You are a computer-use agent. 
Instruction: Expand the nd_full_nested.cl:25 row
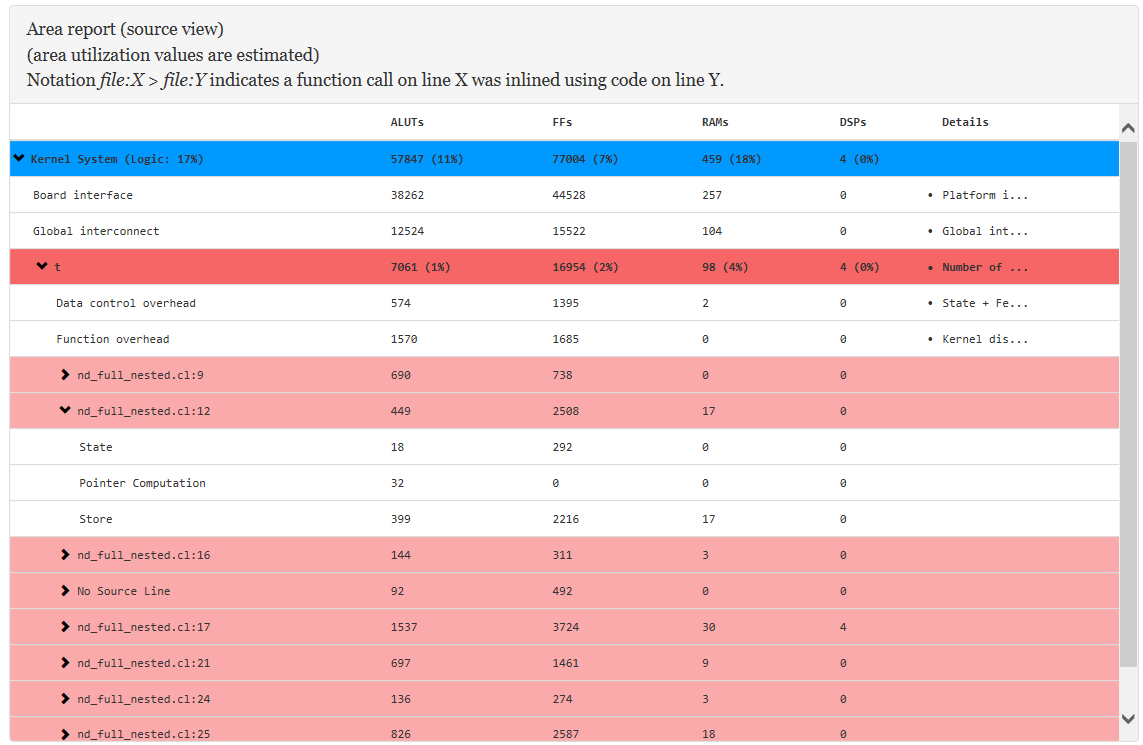coord(66,734)
